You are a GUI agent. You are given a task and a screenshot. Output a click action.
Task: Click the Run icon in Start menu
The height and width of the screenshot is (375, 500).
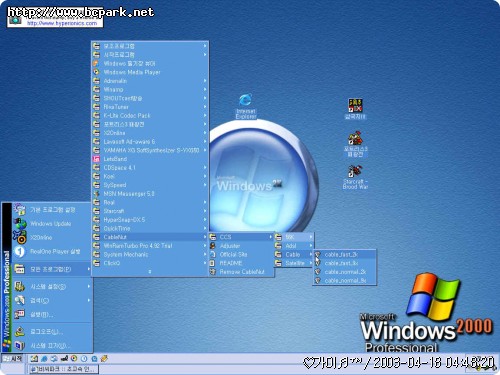[x=20, y=314]
